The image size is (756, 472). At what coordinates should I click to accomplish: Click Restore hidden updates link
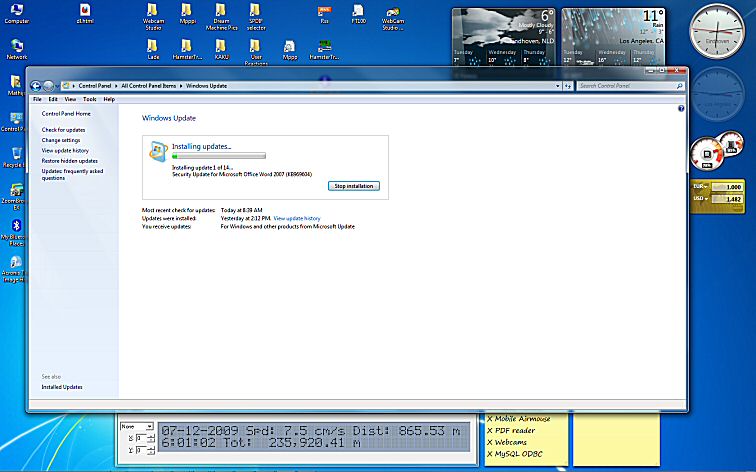click(69, 161)
